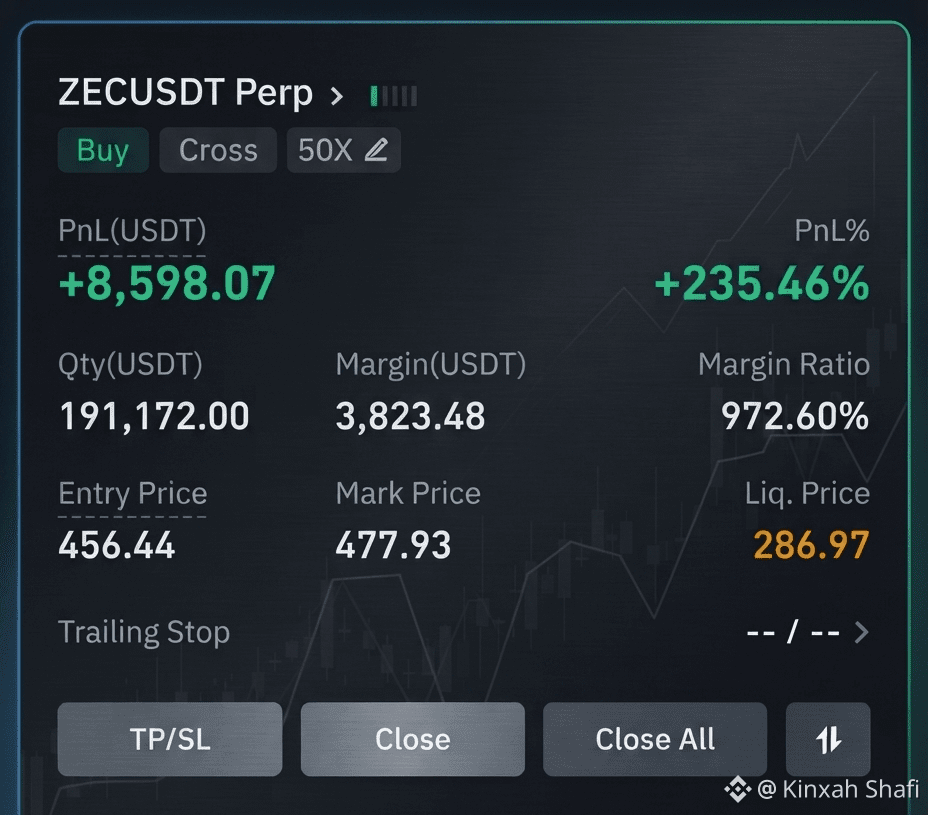Viewport: 928px width, 815px height.
Task: Toggle the Cross margin mode tag
Action: [x=218, y=150]
